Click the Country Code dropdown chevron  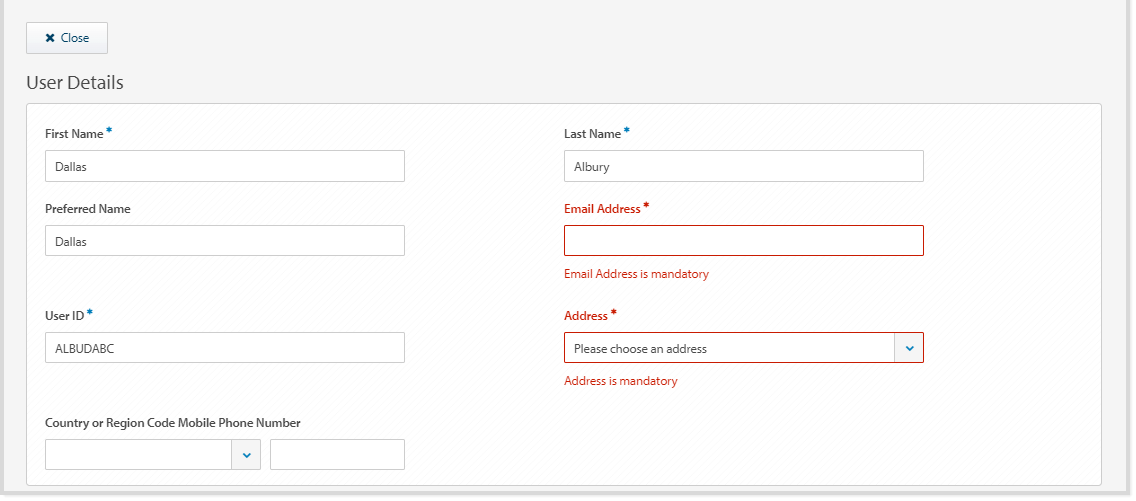(246, 454)
